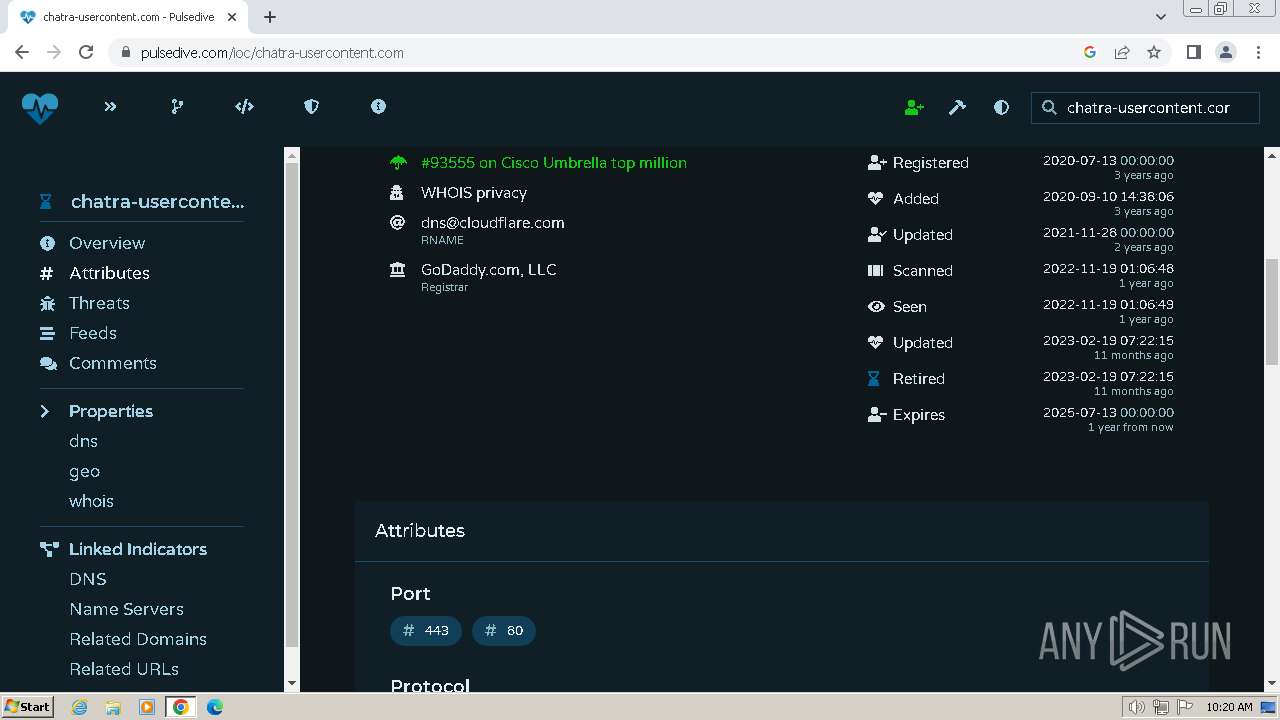Open the API code brackets icon
The height and width of the screenshot is (720, 1280).
(x=244, y=107)
